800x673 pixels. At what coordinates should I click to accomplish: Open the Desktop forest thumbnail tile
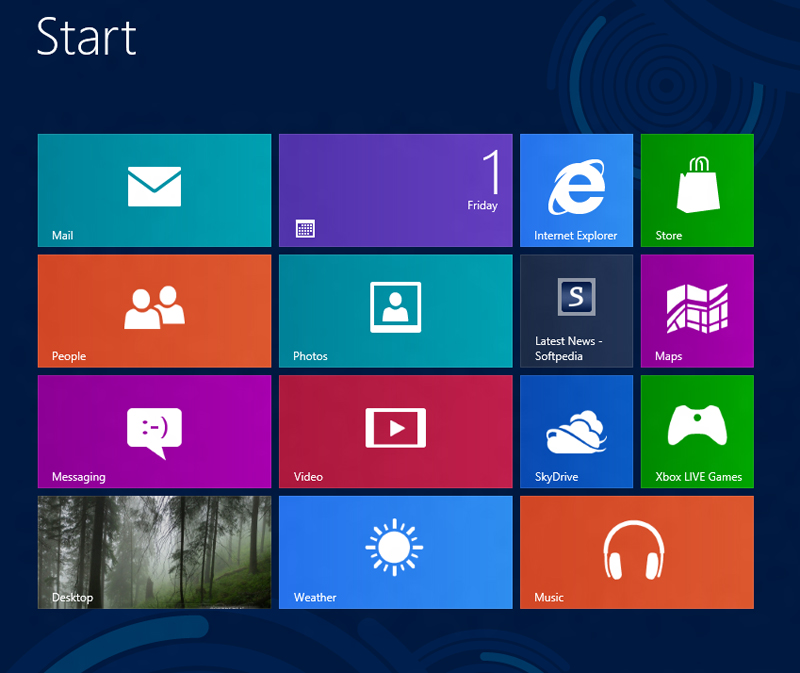click(154, 552)
